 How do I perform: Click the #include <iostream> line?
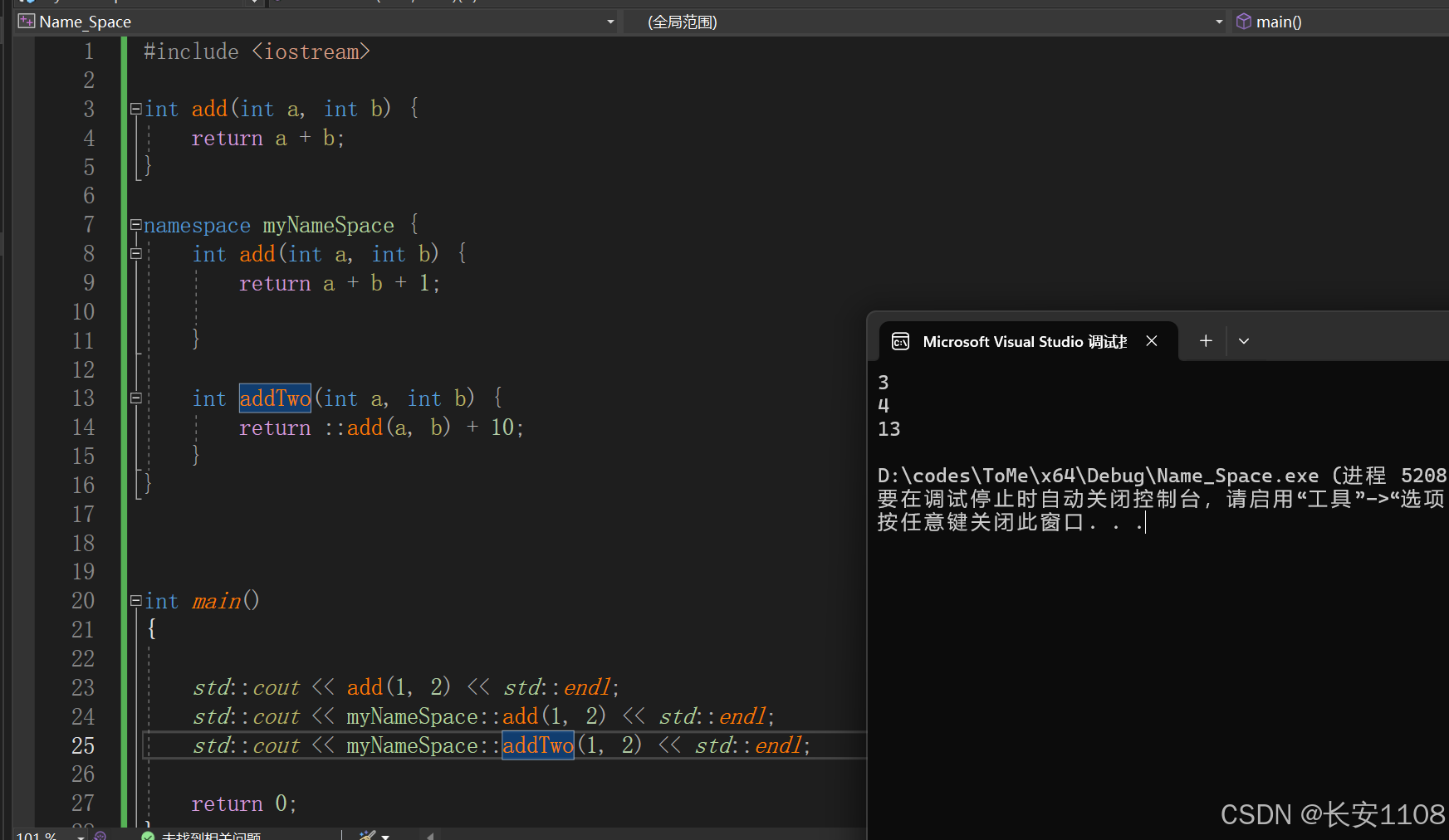[x=257, y=51]
